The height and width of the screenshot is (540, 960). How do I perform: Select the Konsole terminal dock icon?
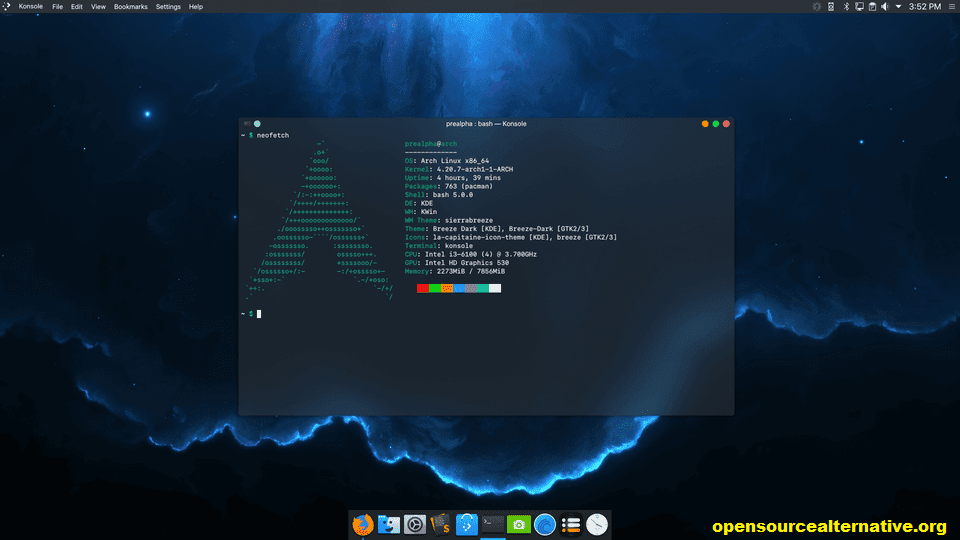tap(492, 524)
